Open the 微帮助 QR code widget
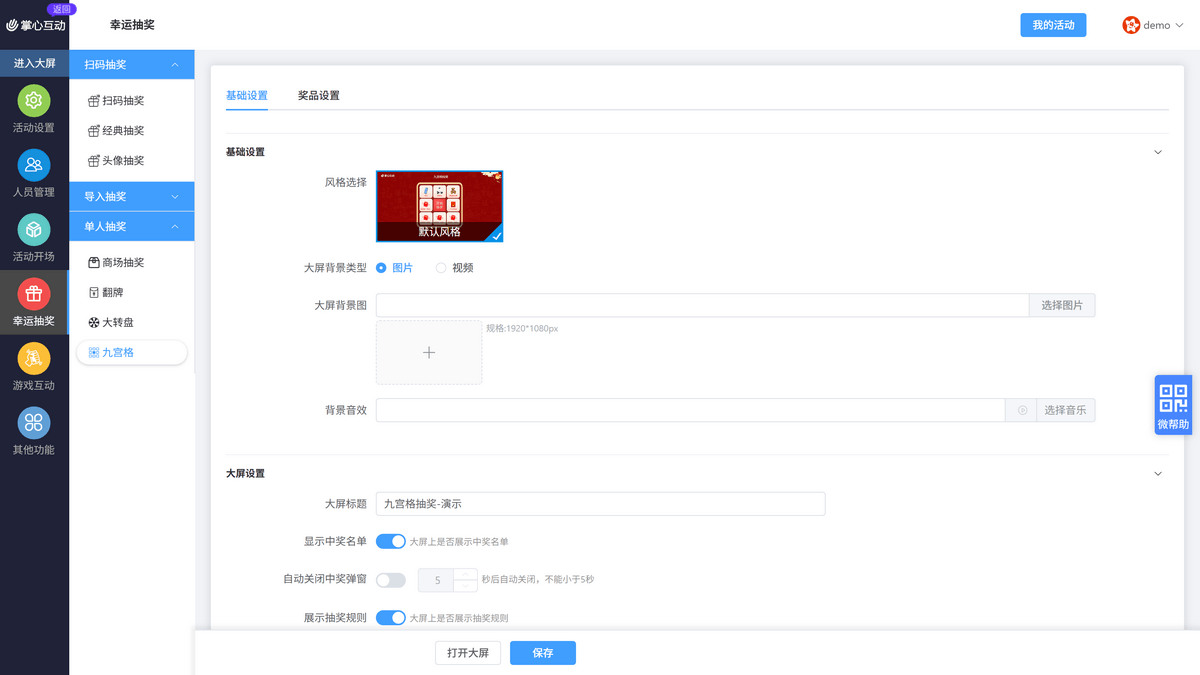 point(1173,405)
